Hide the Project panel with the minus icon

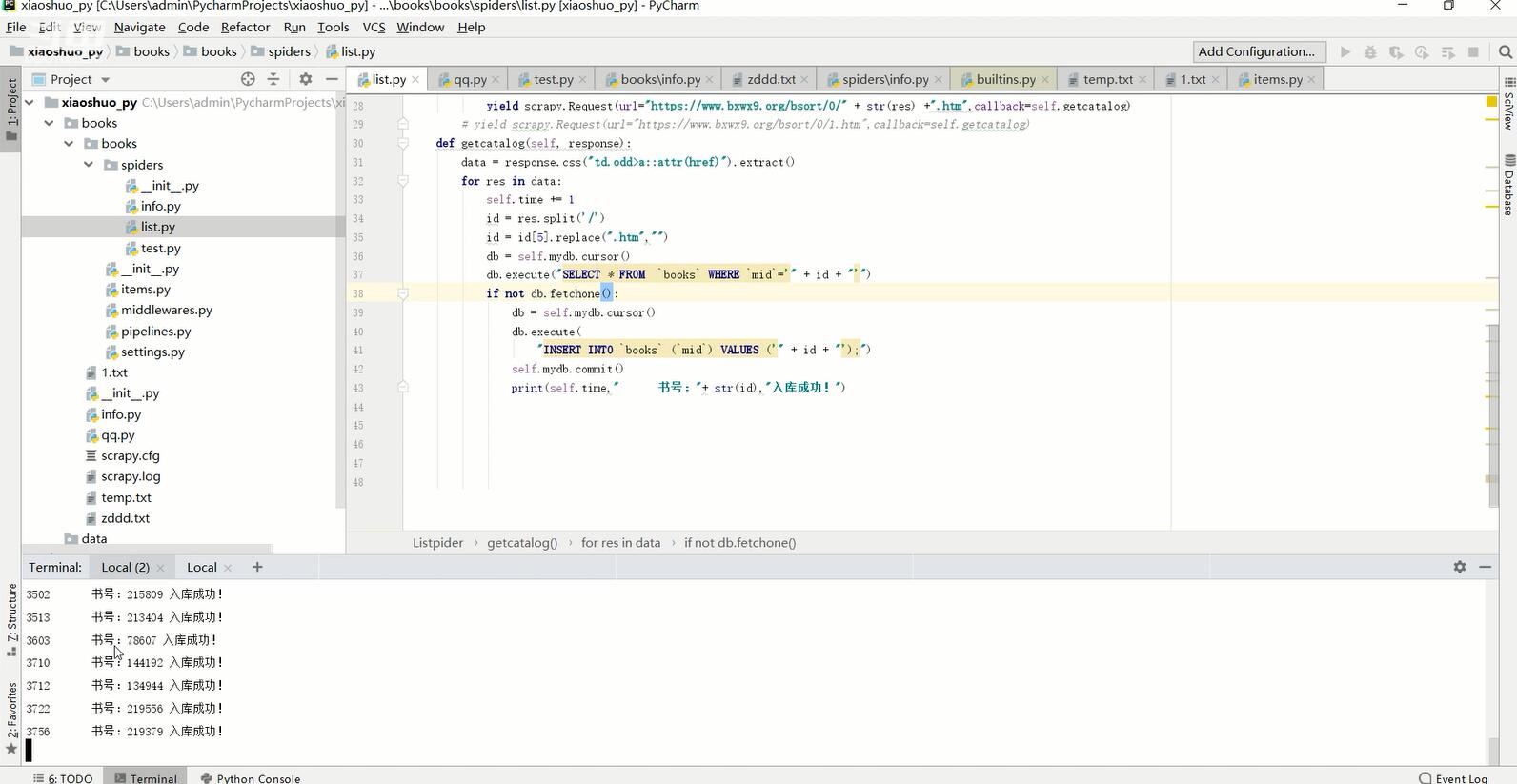pos(332,79)
